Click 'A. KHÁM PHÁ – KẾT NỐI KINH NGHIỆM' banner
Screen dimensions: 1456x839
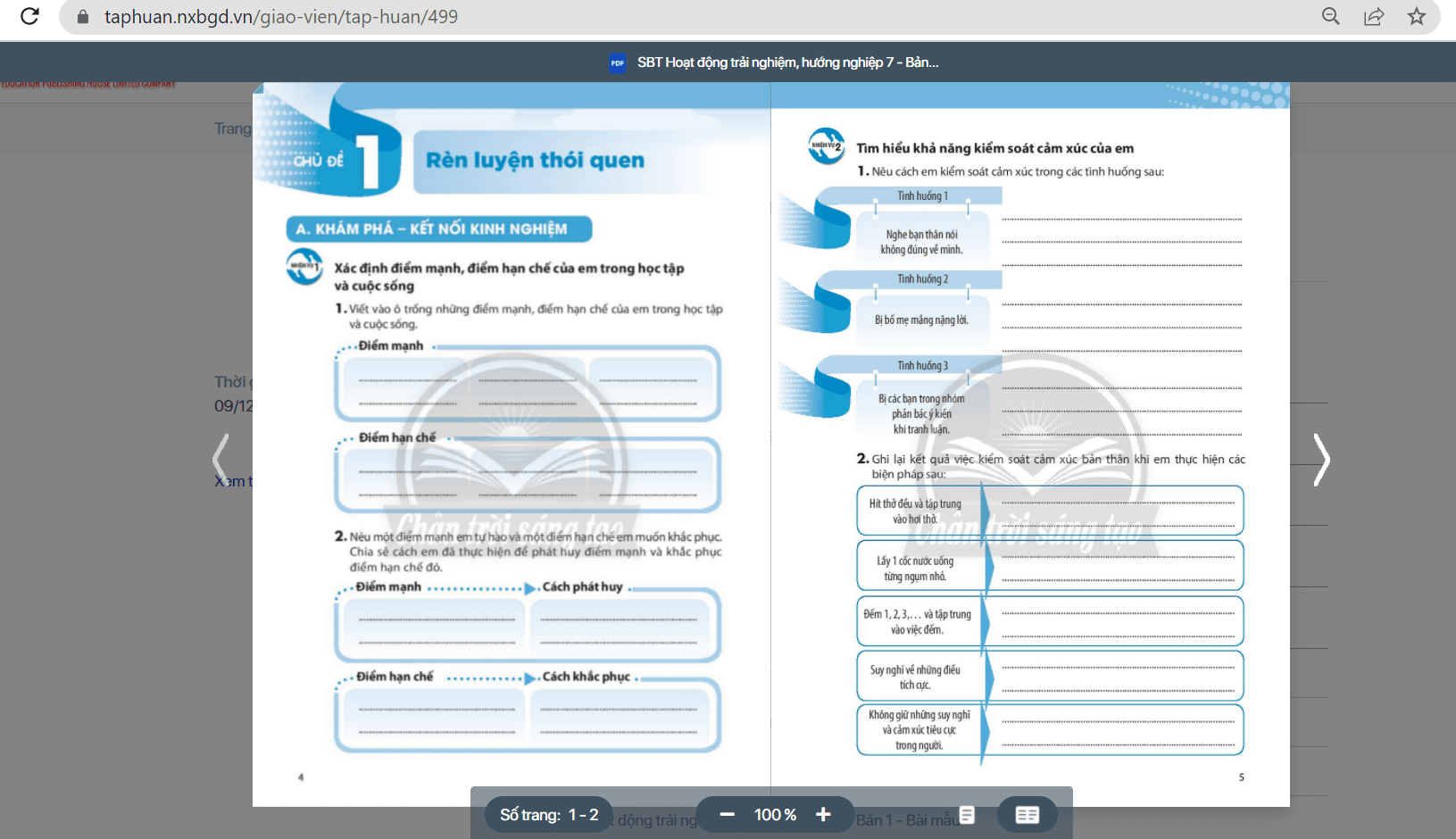438,228
